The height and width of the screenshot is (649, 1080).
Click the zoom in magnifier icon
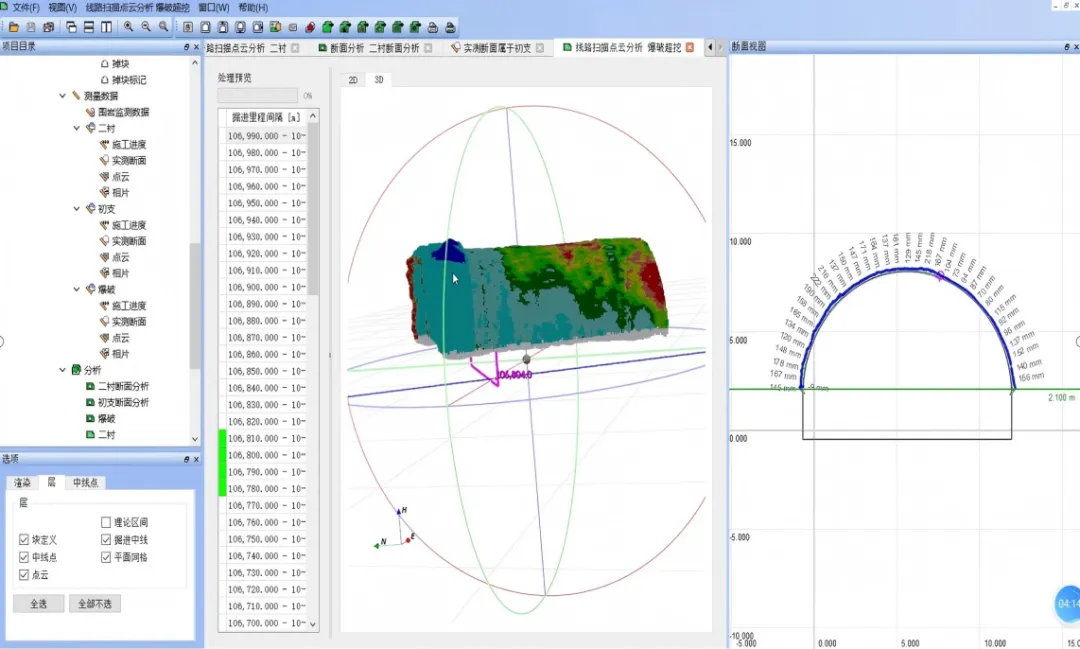(x=129, y=27)
